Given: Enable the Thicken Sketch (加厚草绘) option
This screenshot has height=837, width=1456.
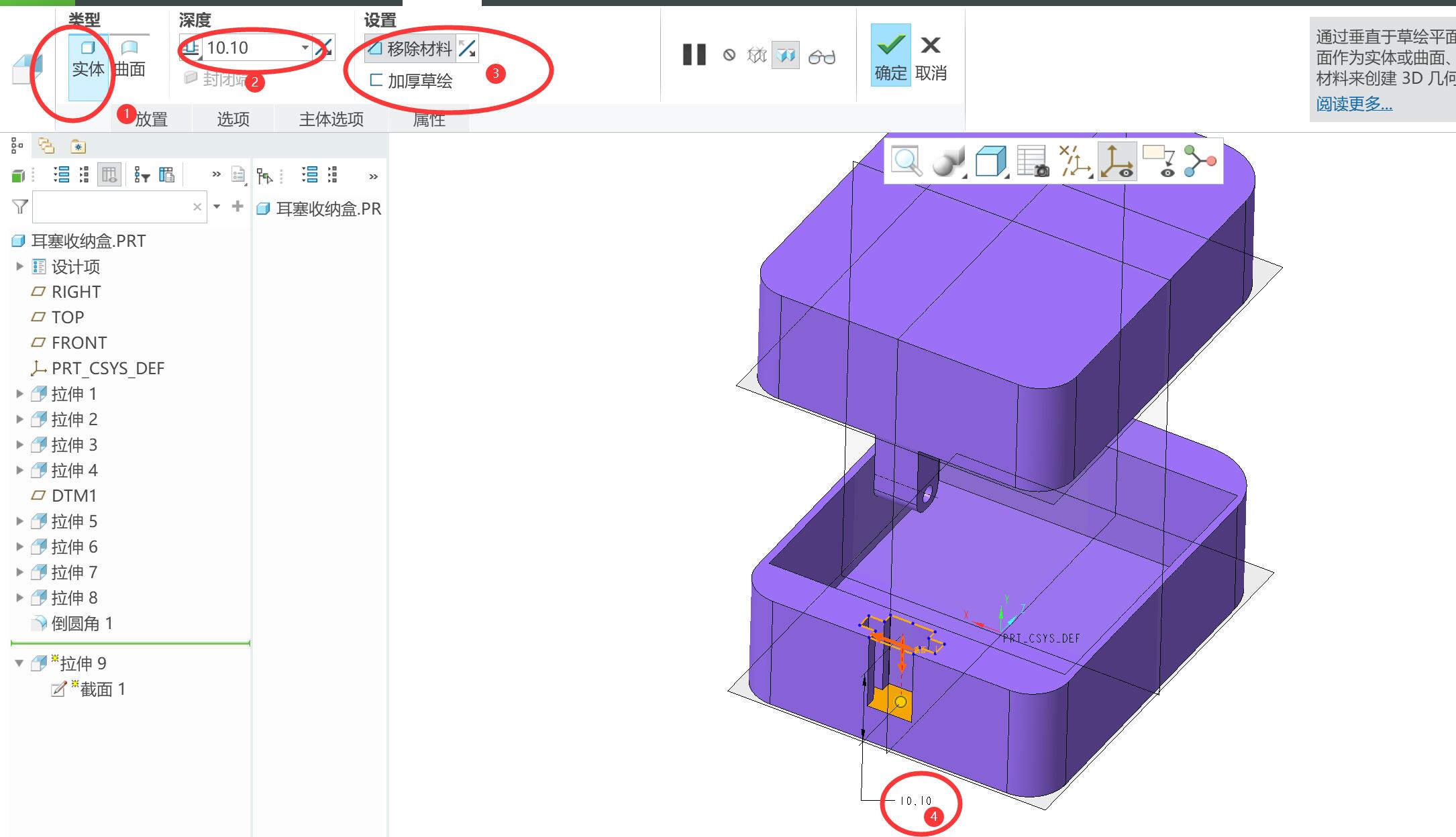Looking at the screenshot, I should pos(411,81).
